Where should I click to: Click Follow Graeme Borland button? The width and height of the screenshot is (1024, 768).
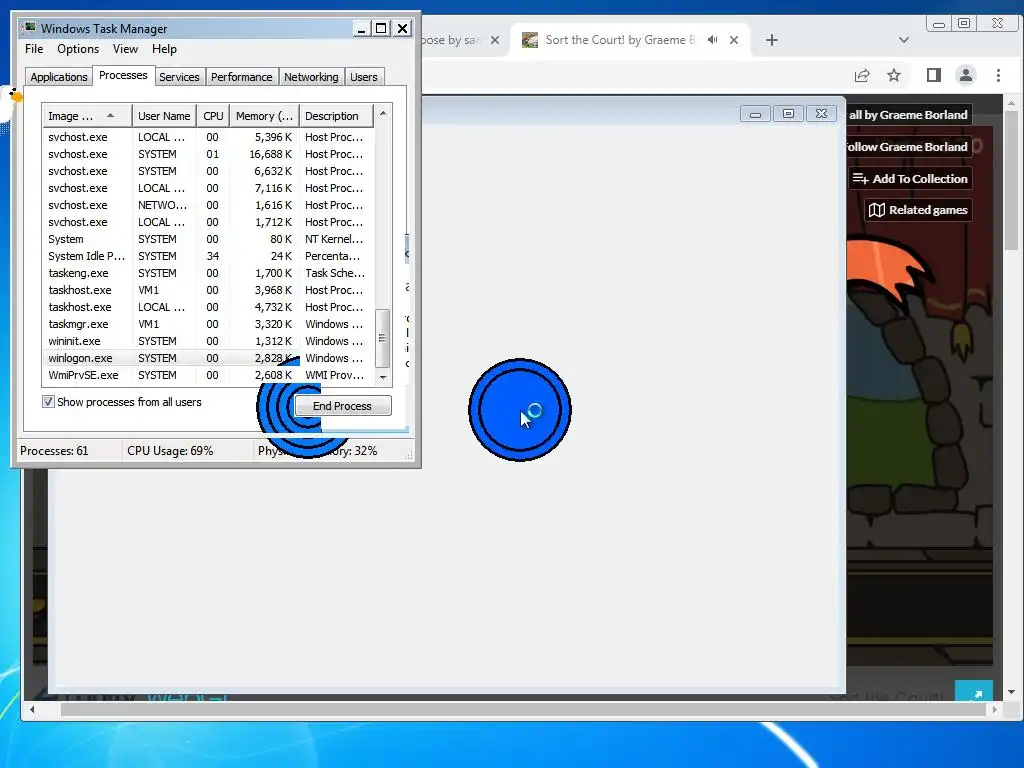(908, 146)
